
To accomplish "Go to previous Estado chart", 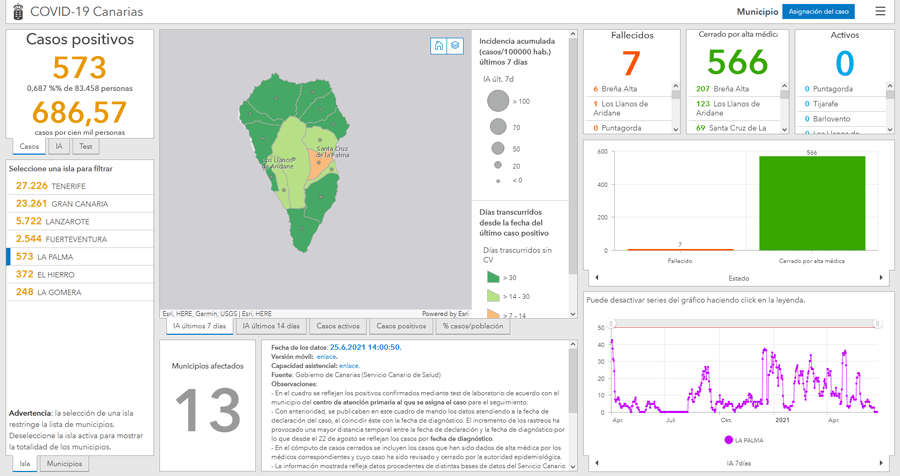I will pyautogui.click(x=596, y=278).
